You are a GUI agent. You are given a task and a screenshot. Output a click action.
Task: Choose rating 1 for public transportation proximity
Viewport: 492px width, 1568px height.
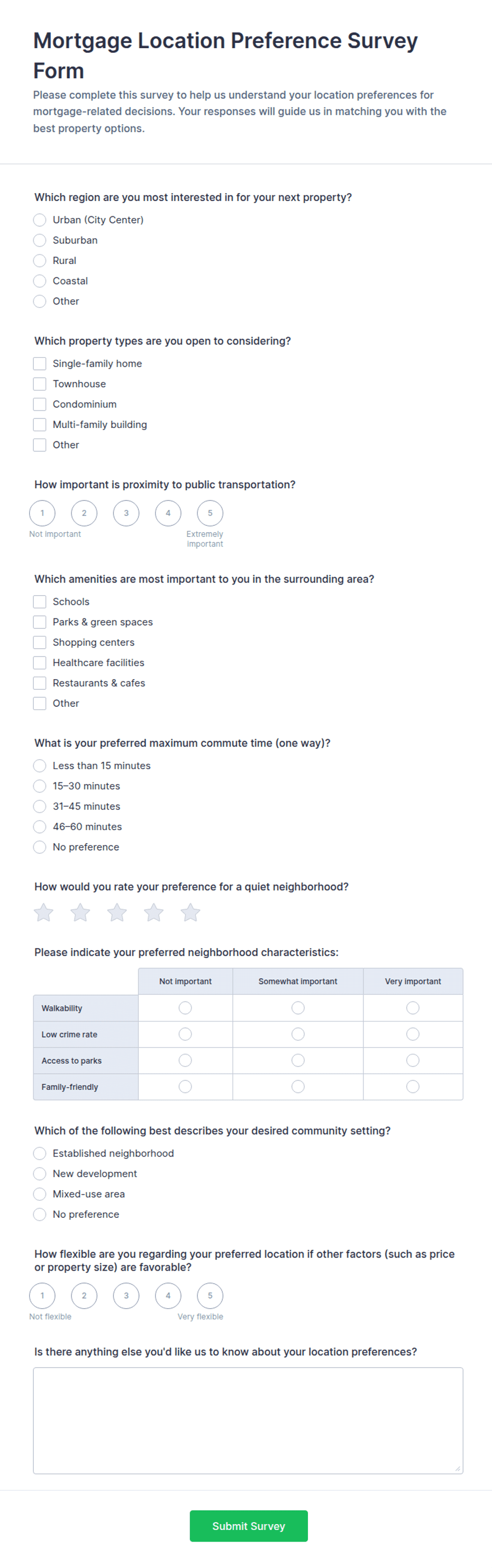42,513
